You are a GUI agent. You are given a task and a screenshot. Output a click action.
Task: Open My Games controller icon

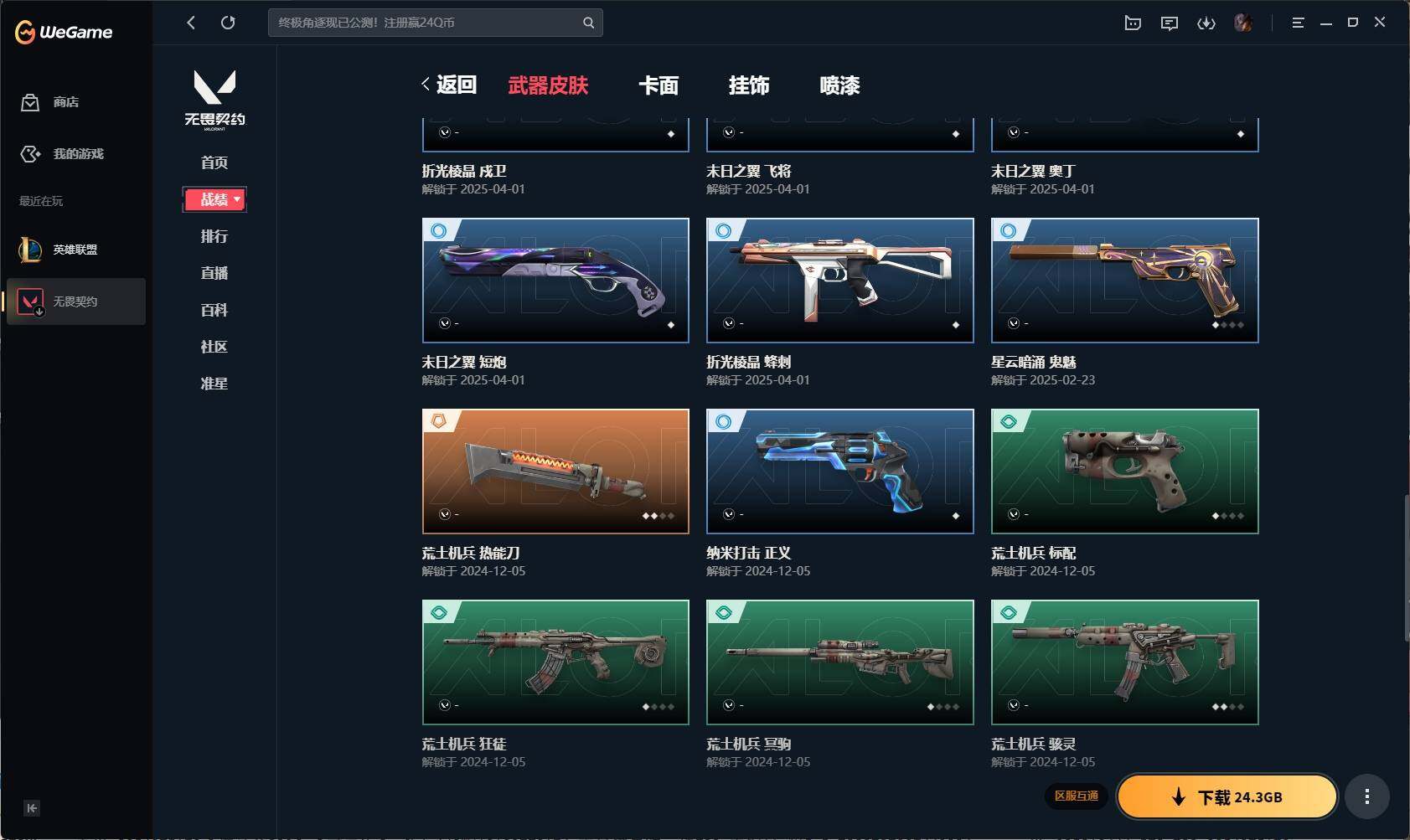(x=30, y=154)
